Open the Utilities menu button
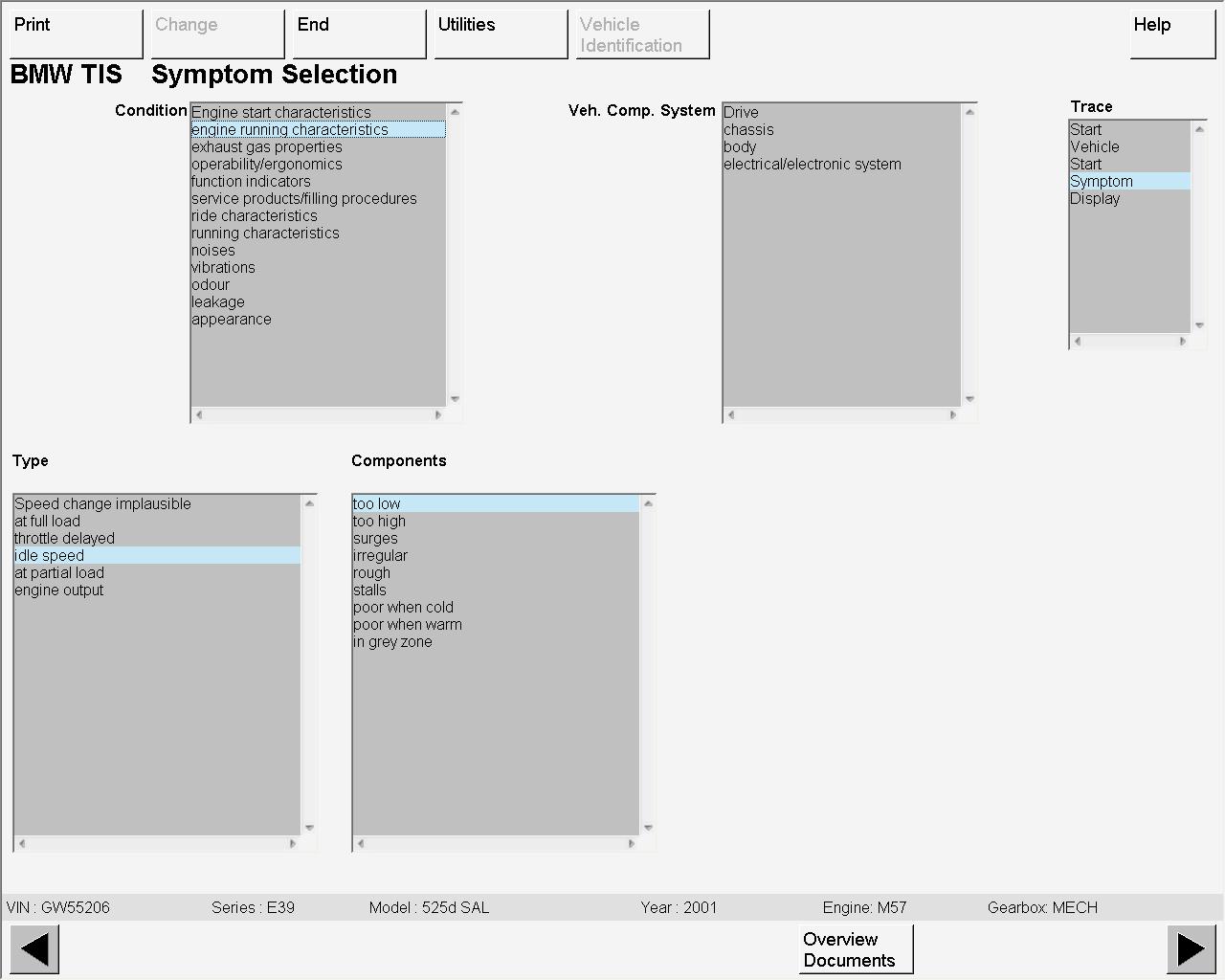Image resolution: width=1225 pixels, height=980 pixels. 501,34
